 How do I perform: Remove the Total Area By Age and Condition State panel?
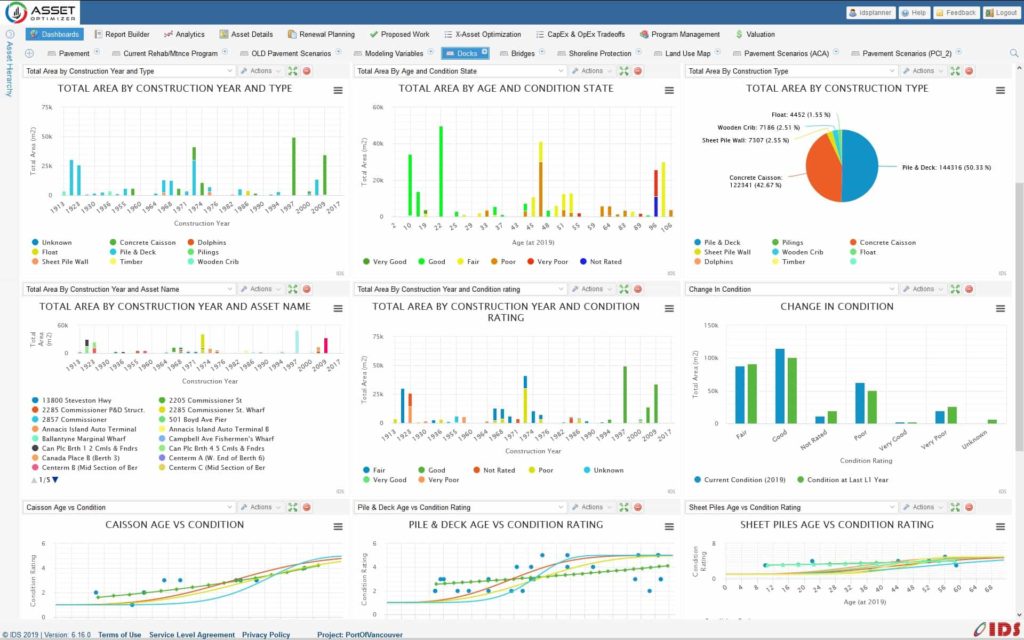(638, 71)
